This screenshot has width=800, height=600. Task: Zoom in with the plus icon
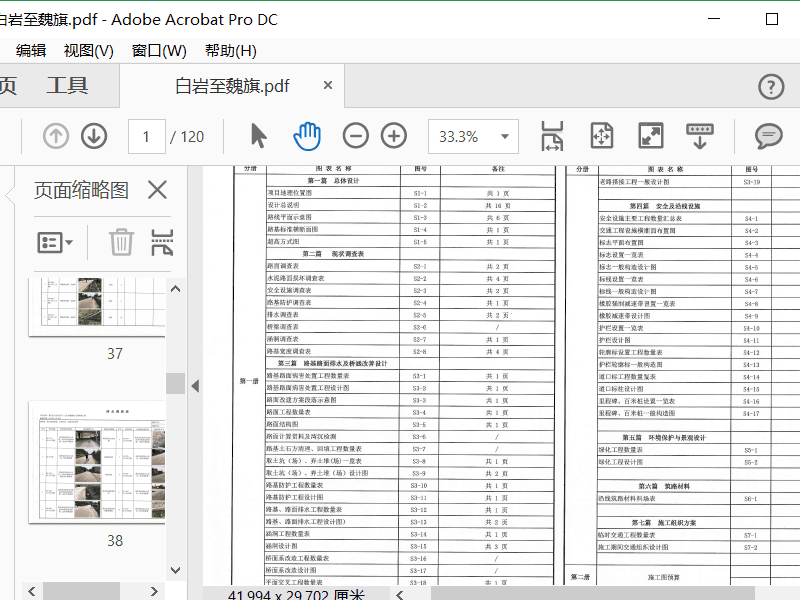(x=394, y=137)
